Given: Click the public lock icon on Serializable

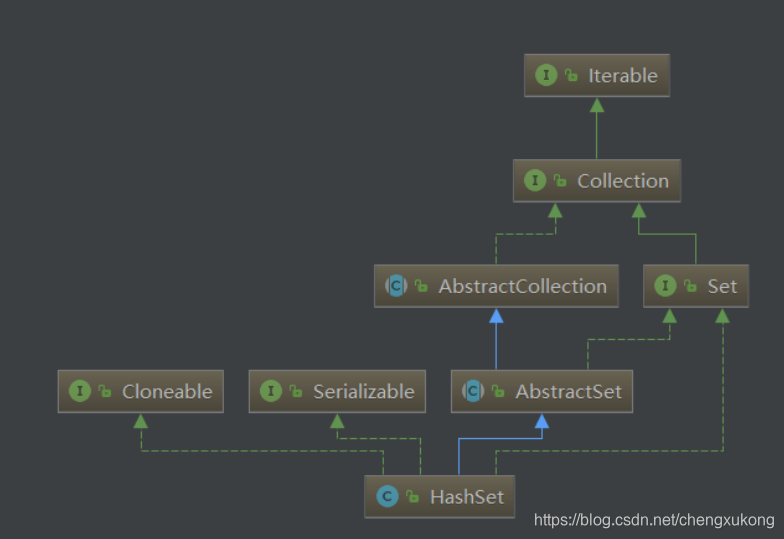Looking at the screenshot, I should [296, 391].
